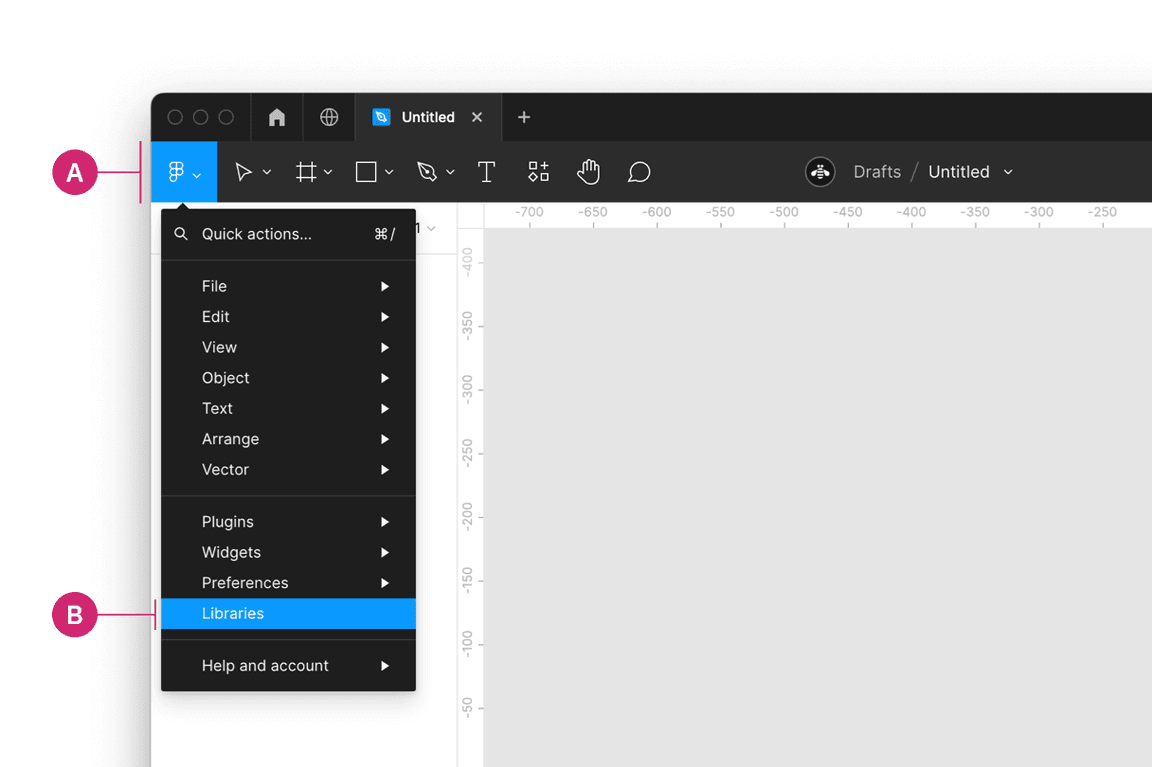Click the bee user avatar
Image resolution: width=1152 pixels, height=767 pixels.
coord(820,172)
